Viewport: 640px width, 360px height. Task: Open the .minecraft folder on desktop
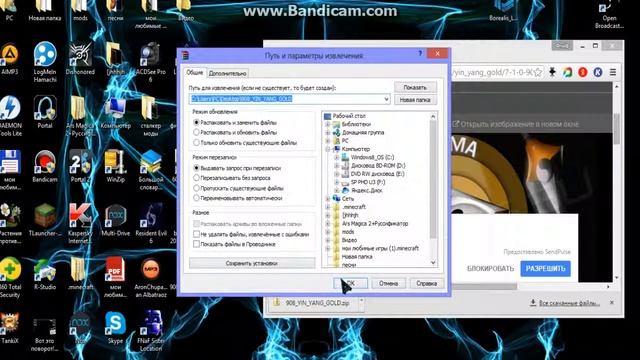point(80,274)
